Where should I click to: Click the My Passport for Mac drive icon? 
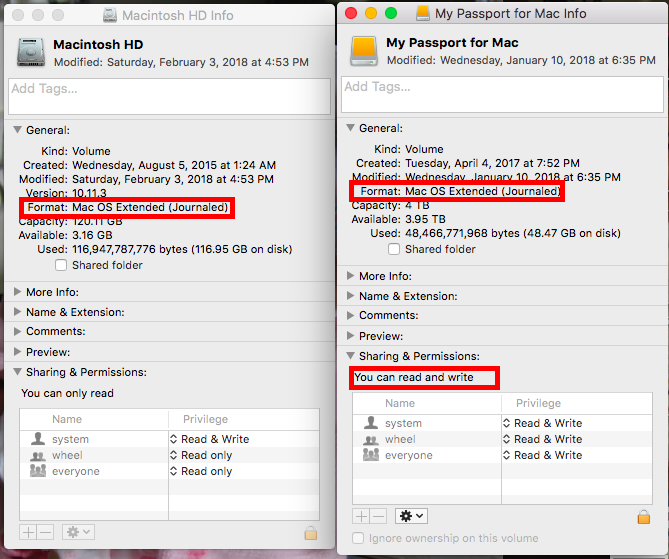pos(364,51)
